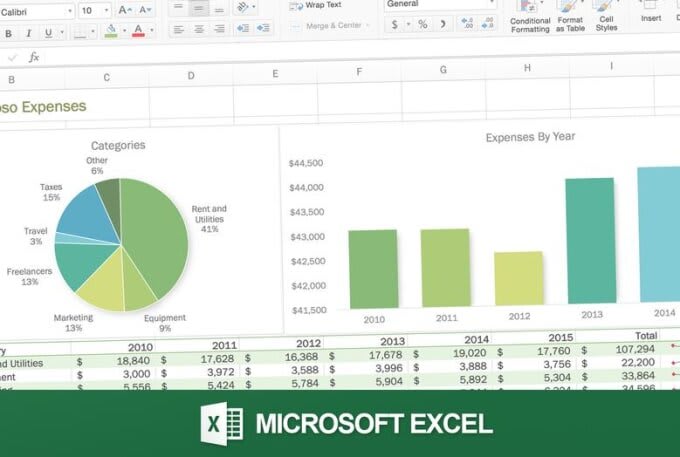Click the 2010 bar in chart
The width and height of the screenshot is (680, 457).
click(x=373, y=269)
